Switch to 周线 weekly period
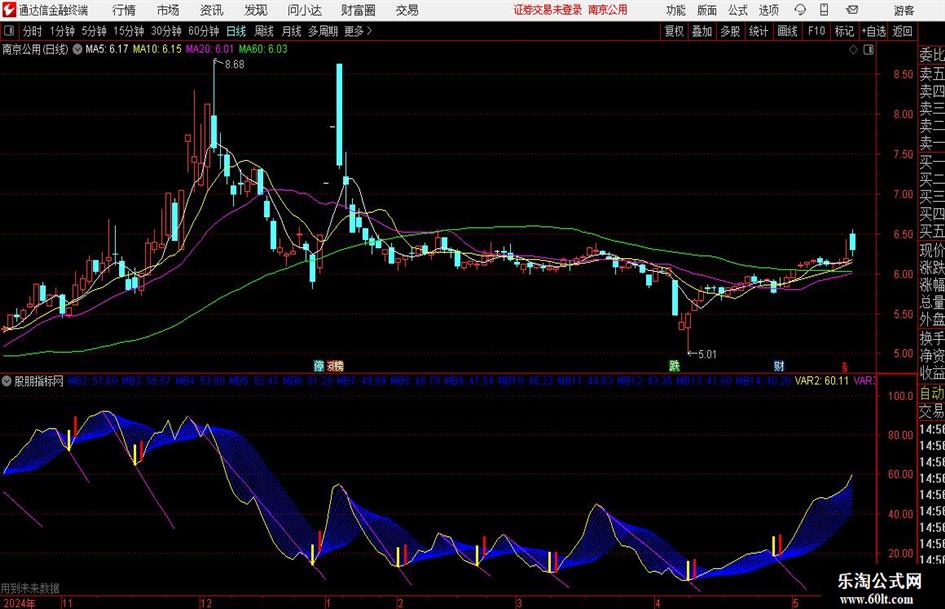The height and width of the screenshot is (609, 945). 264,31
